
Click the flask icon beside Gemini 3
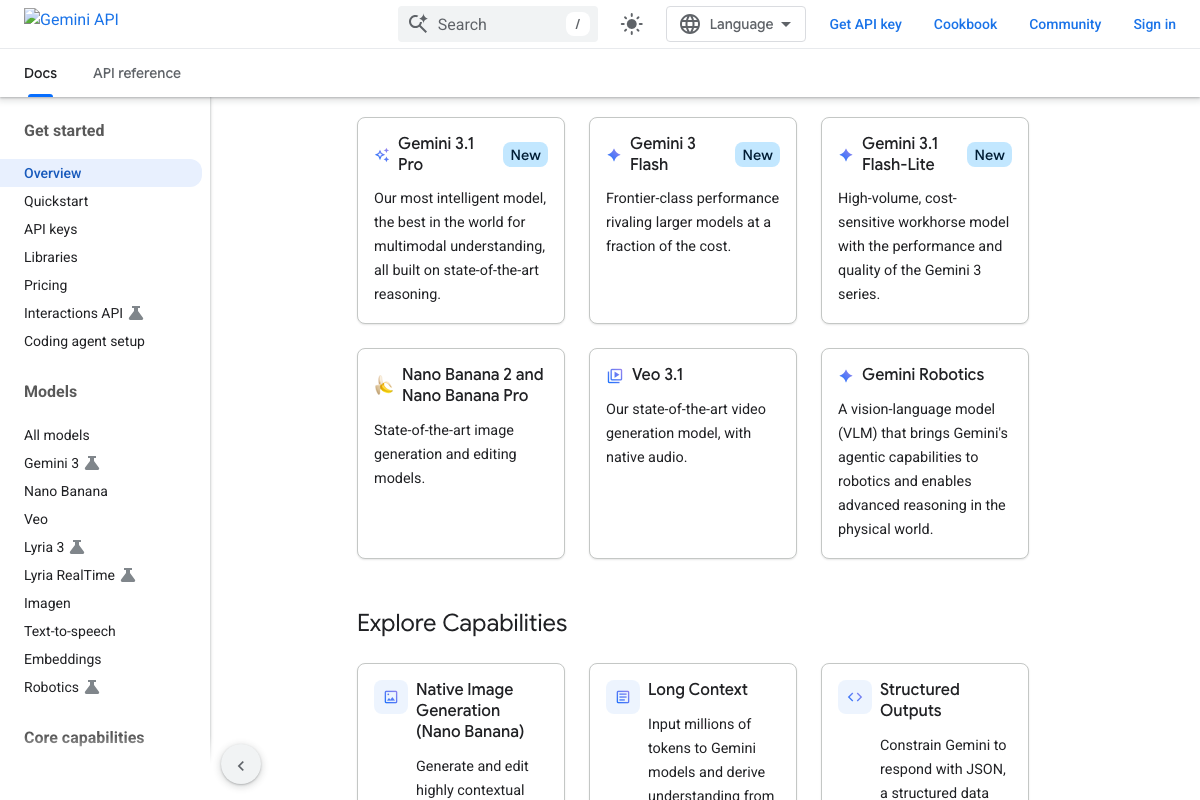[92, 463]
